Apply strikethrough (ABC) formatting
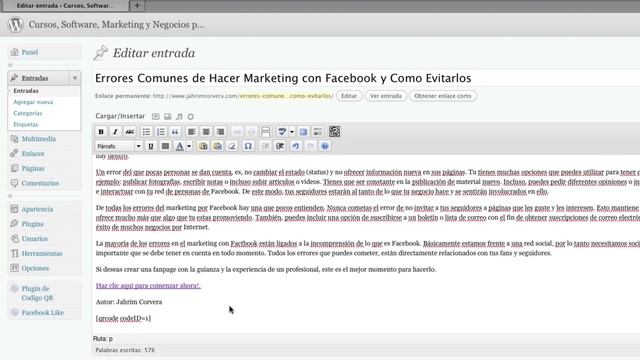This screenshot has height=360, width=640. 130,132
